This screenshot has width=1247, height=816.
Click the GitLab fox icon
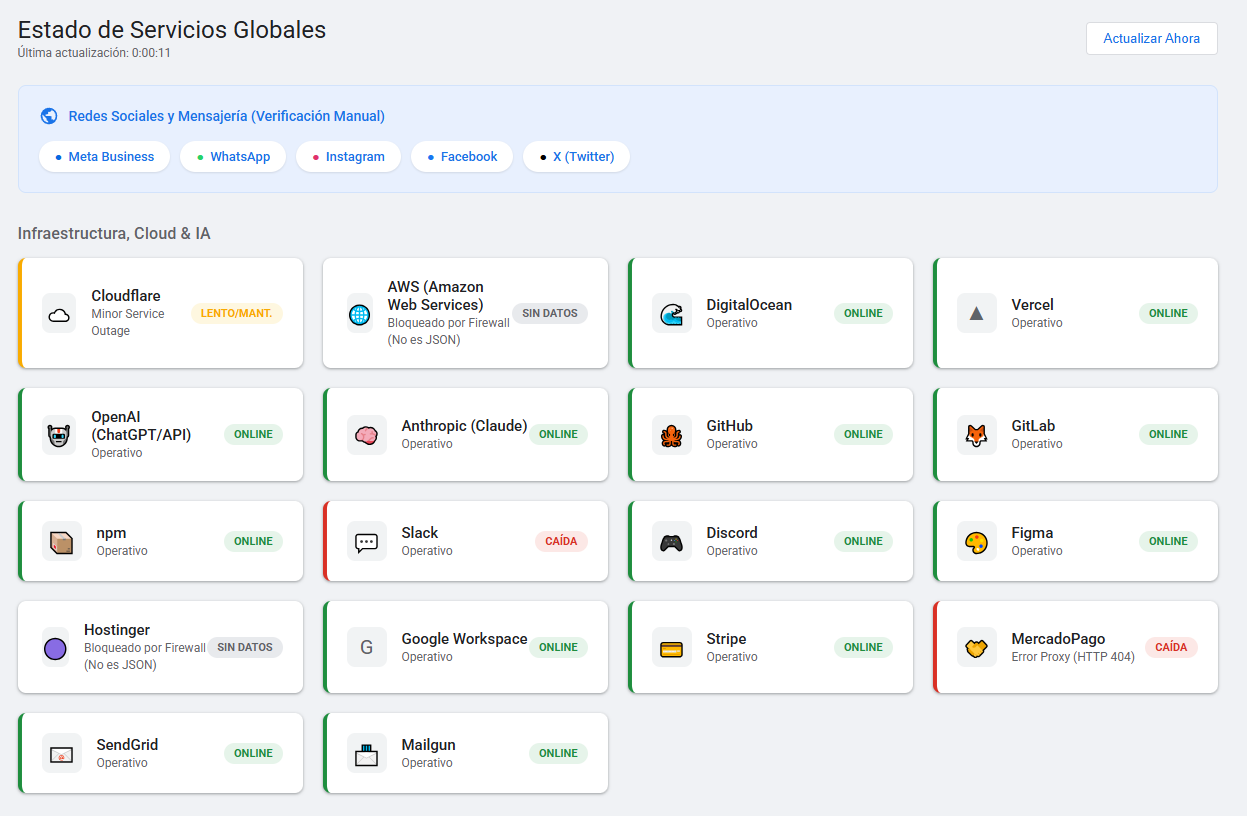click(977, 435)
